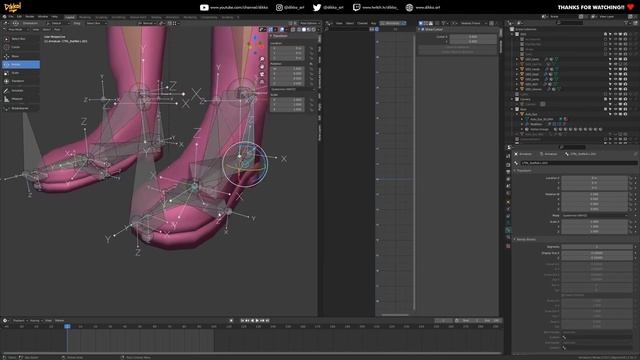Click the Cursor Value to Selection button
The image size is (640, 360).
click(457, 52)
